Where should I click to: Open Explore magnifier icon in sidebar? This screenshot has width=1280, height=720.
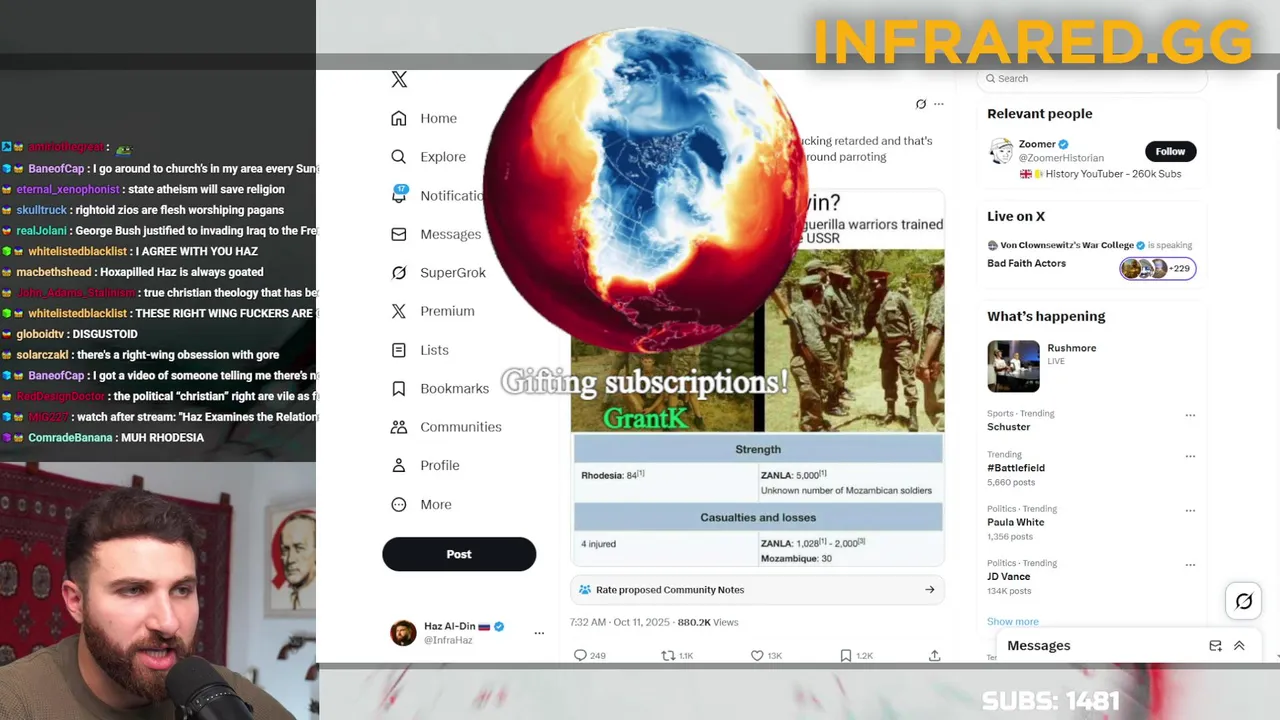tap(399, 157)
